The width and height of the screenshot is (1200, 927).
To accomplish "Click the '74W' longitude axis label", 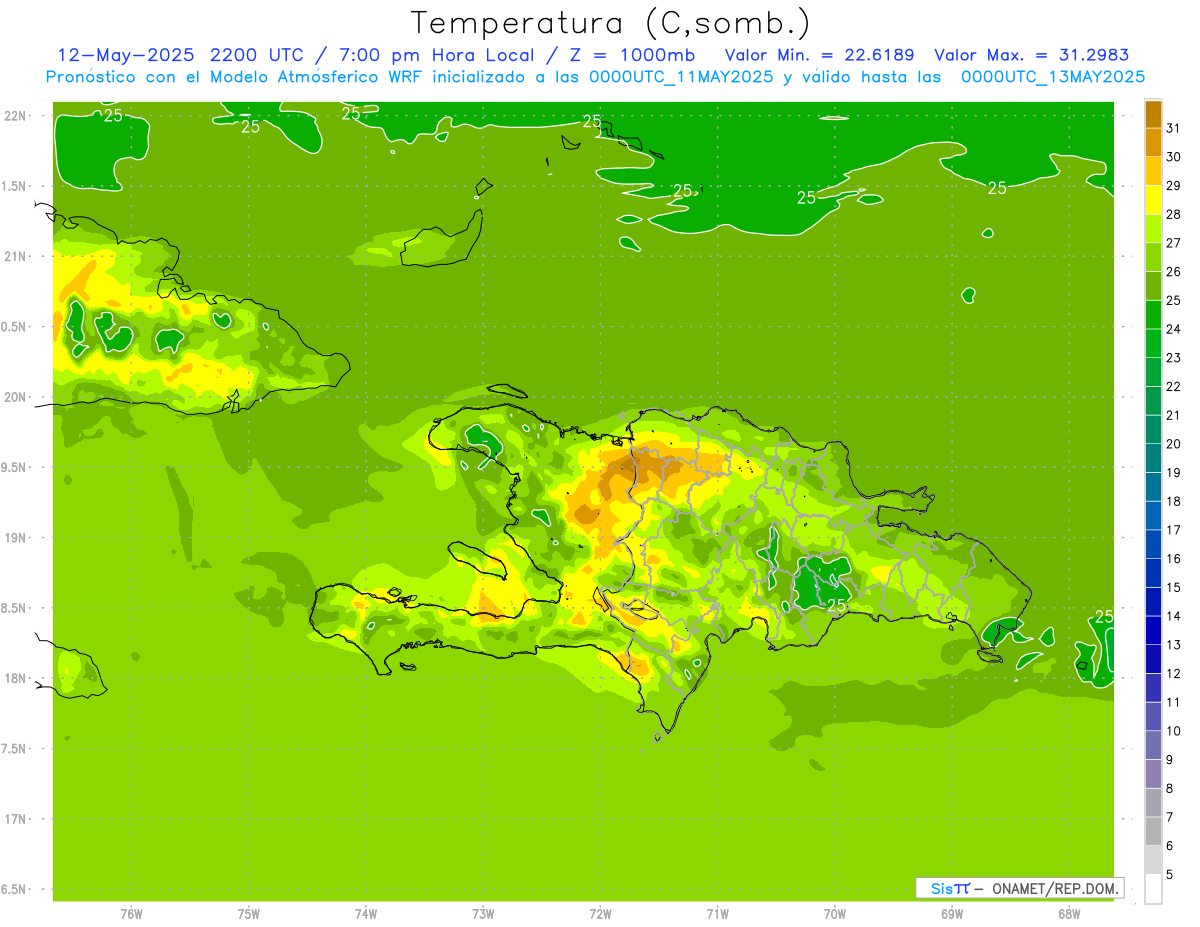I will pos(366,914).
